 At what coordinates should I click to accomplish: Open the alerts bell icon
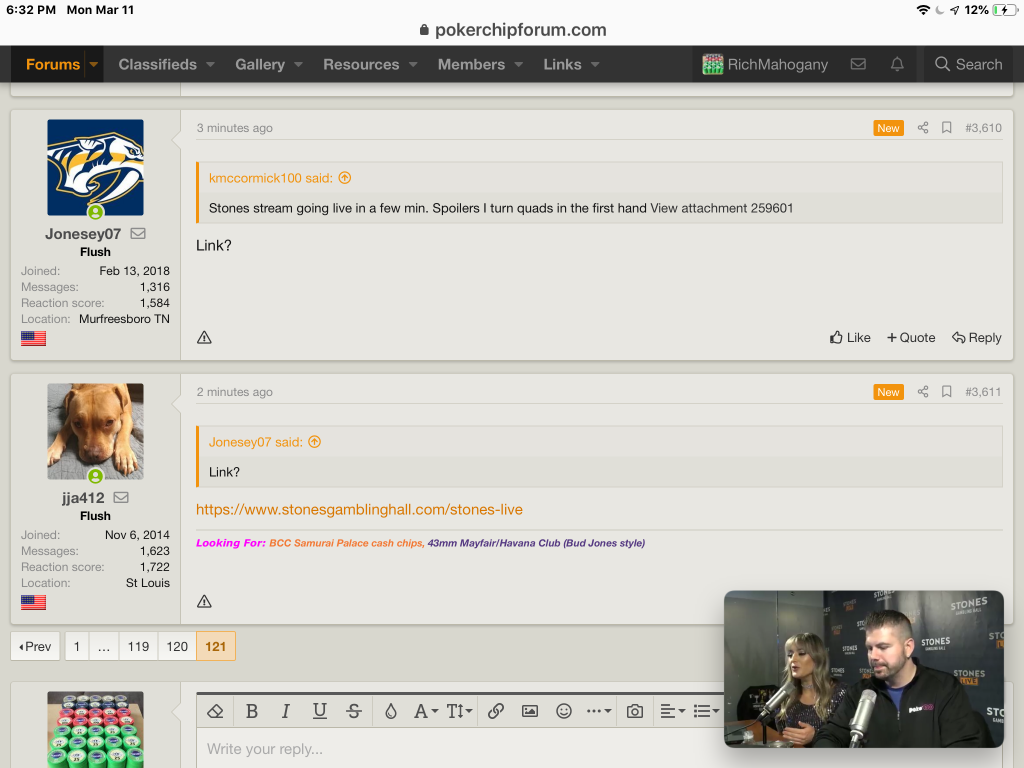pyautogui.click(x=897, y=64)
